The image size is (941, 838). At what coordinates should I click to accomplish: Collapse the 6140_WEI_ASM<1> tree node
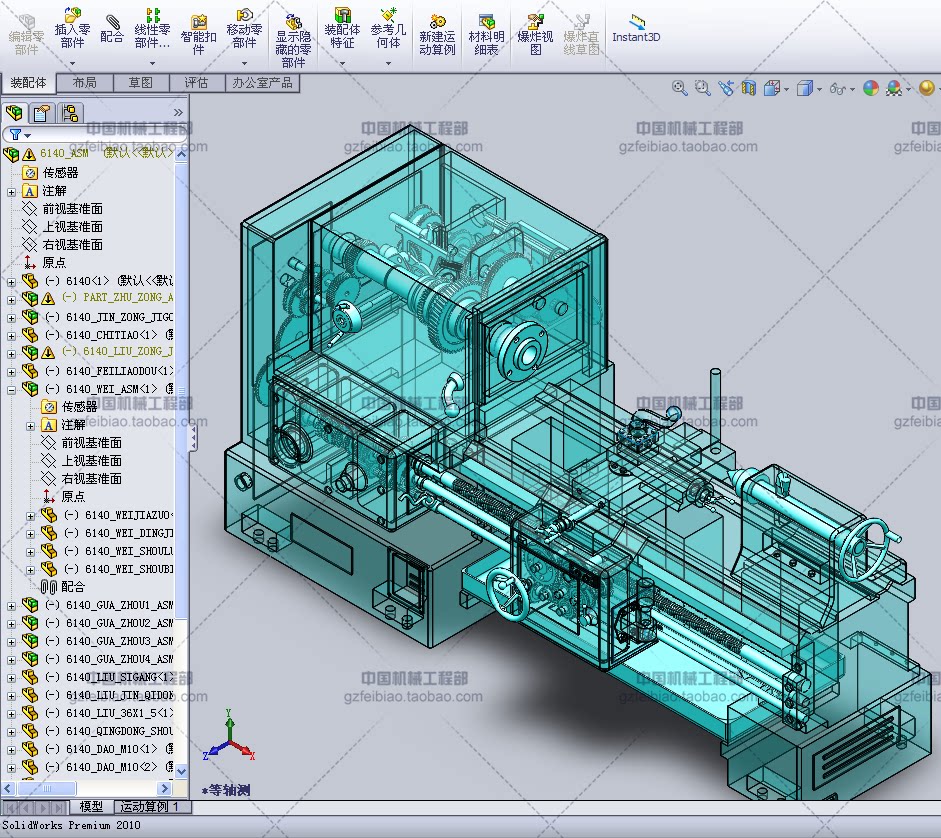(11, 389)
